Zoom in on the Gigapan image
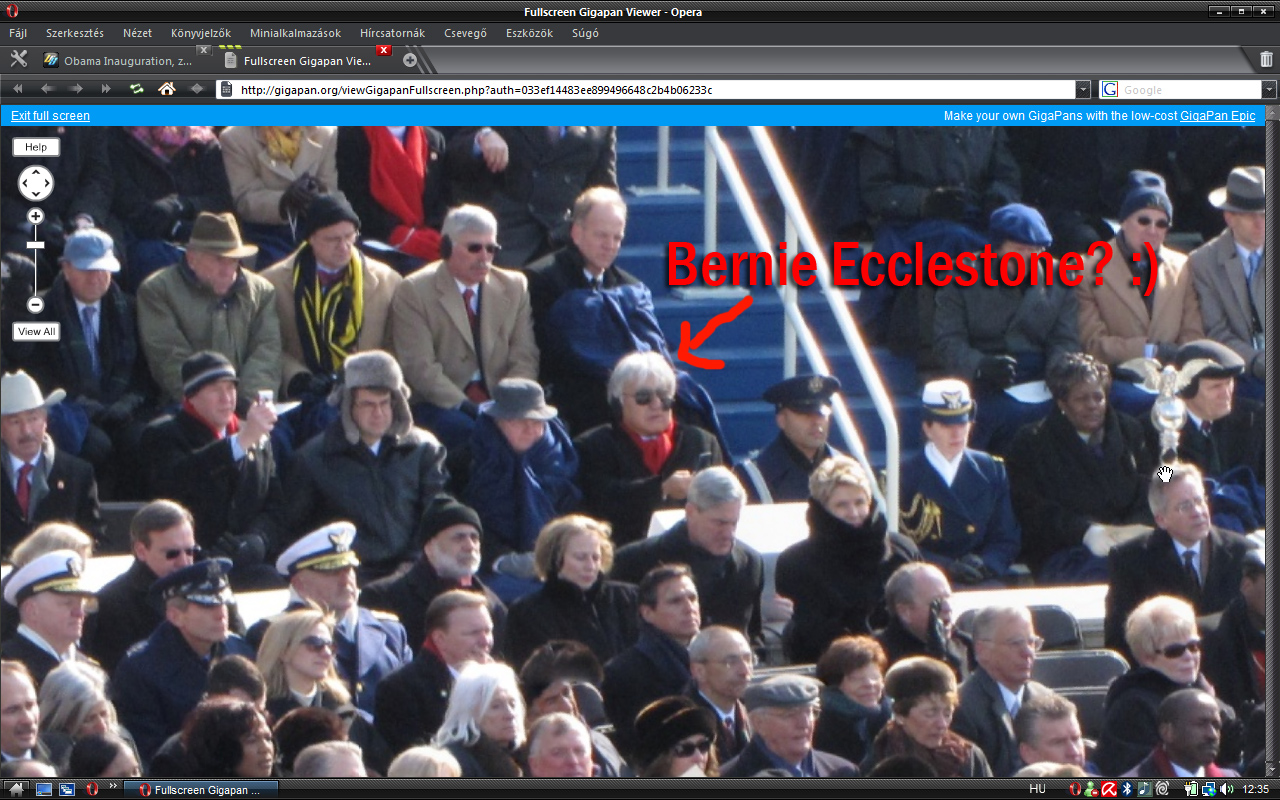The width and height of the screenshot is (1280, 800). click(x=35, y=216)
